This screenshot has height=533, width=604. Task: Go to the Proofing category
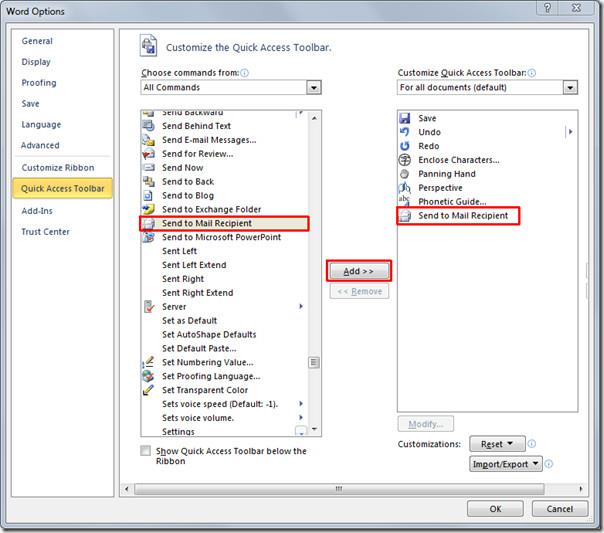[39, 83]
